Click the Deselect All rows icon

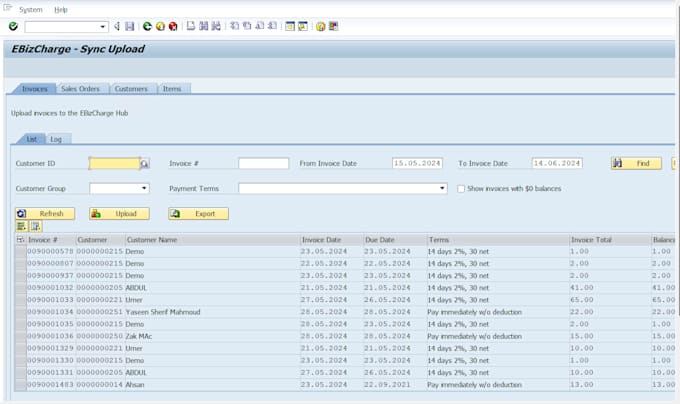tap(36, 226)
